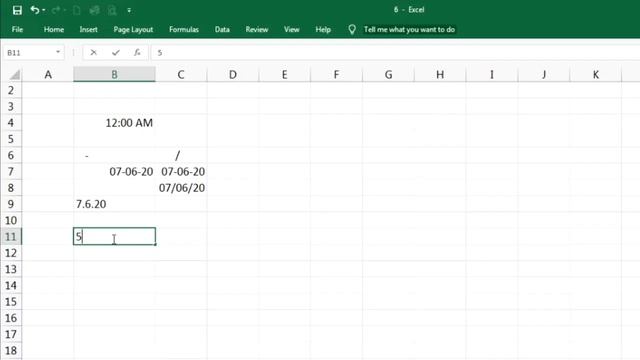The image size is (640, 360).
Task: Open the Review tab
Action: point(257,29)
